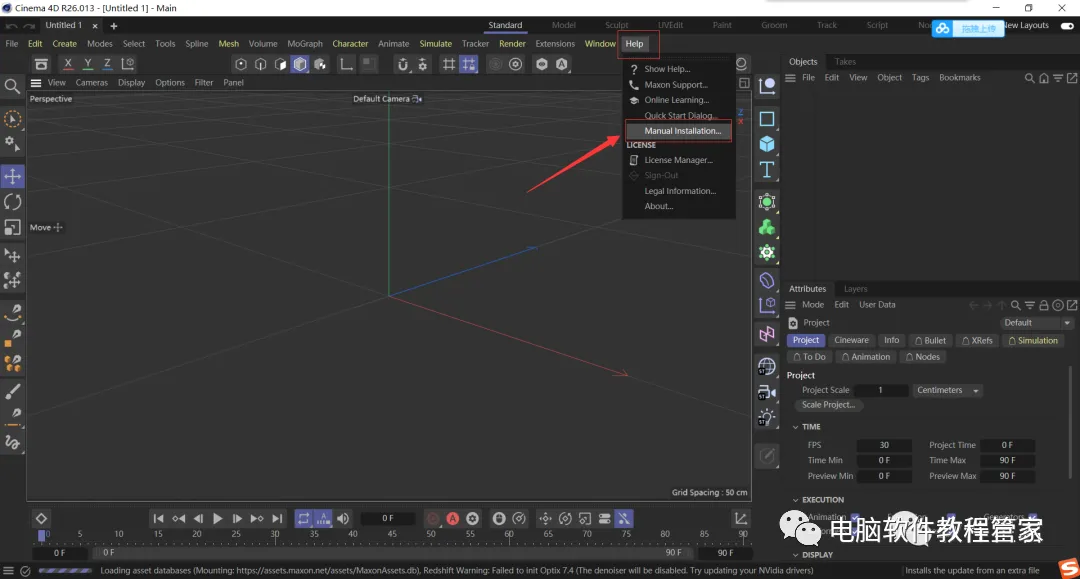Screen dimensions: 1080x579
Task: Click the Time Max field
Action: pyautogui.click(x=1007, y=460)
